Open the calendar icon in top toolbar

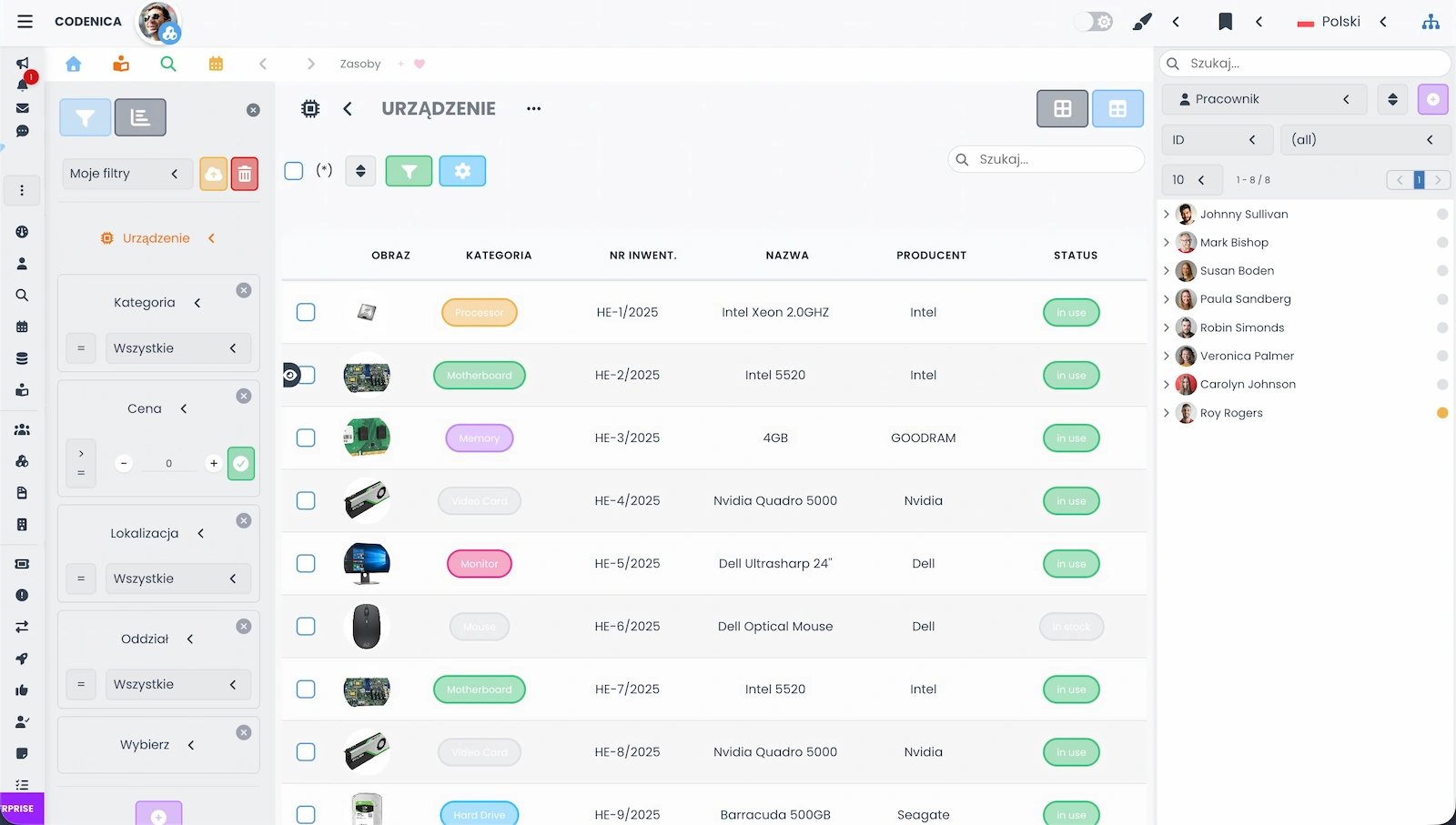216,64
